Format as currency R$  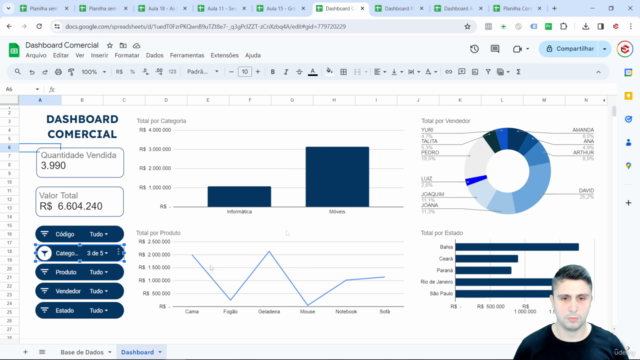point(119,72)
